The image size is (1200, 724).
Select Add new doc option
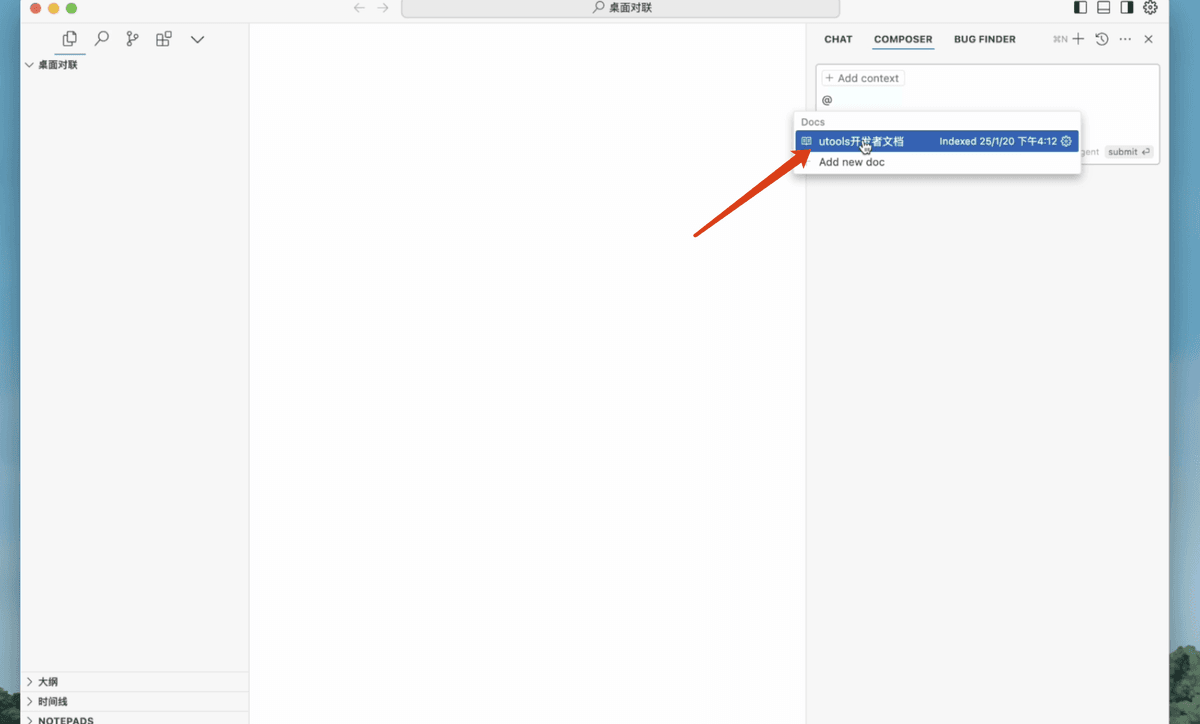[851, 162]
